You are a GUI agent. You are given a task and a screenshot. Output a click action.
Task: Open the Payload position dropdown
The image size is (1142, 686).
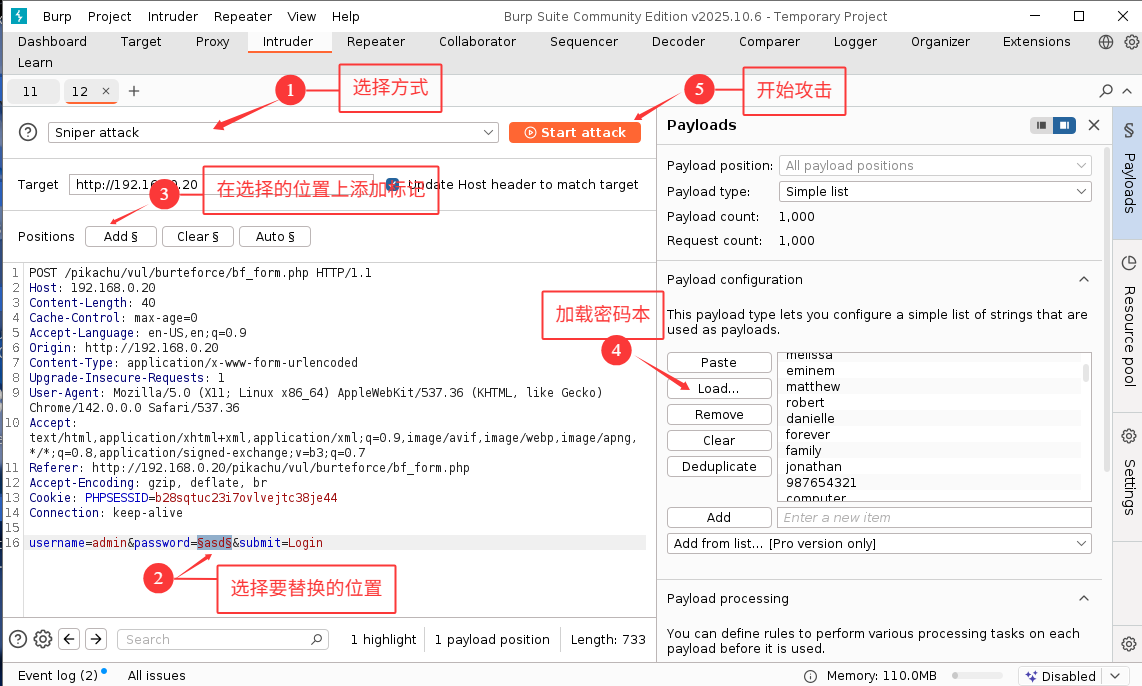point(935,166)
